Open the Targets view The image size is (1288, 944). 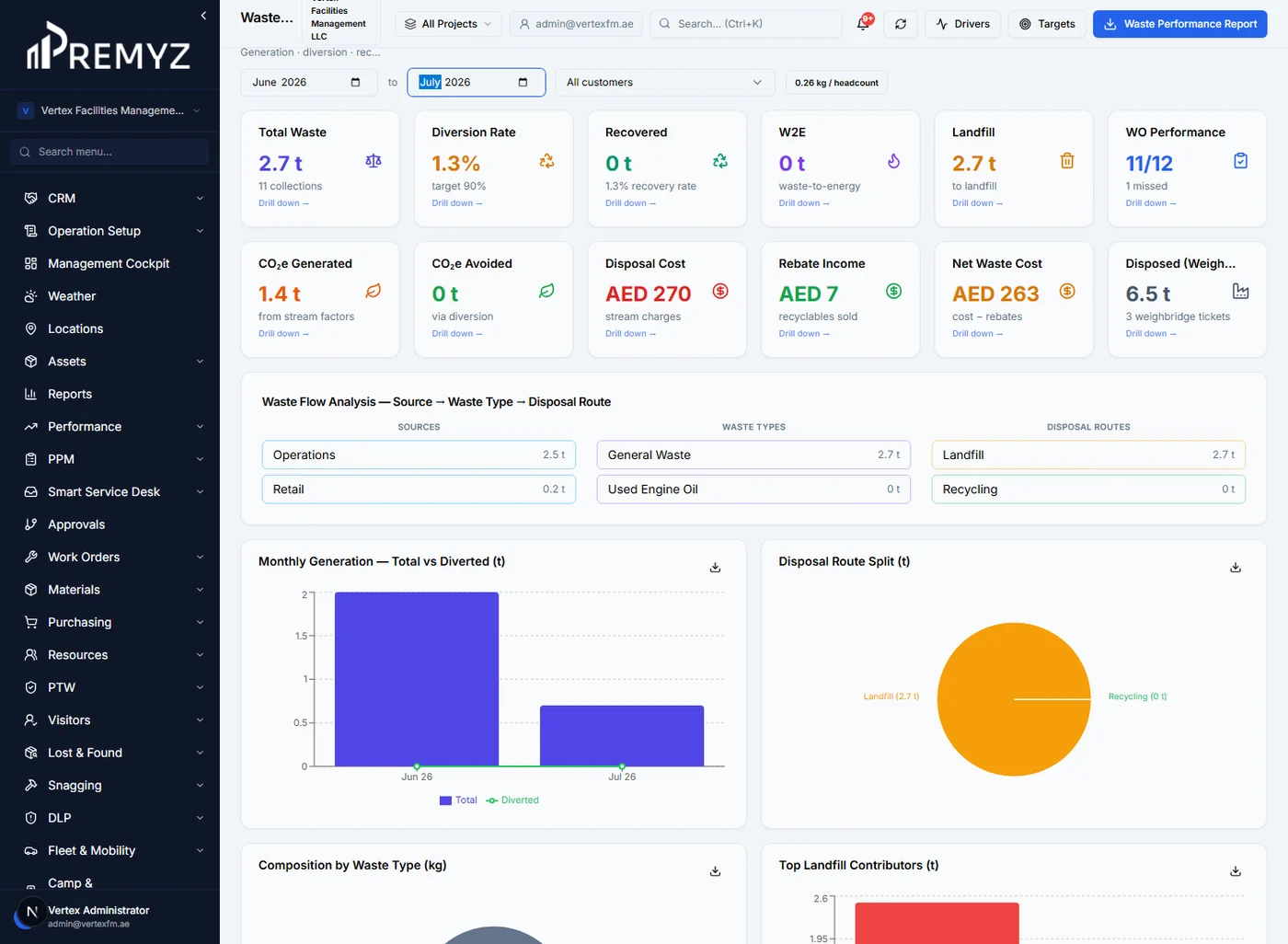tap(1047, 24)
